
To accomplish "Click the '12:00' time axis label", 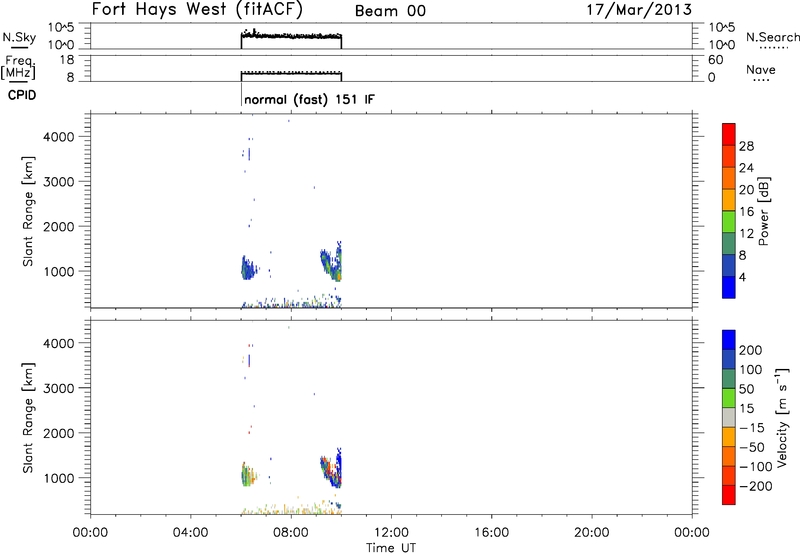I will click(x=391, y=533).
